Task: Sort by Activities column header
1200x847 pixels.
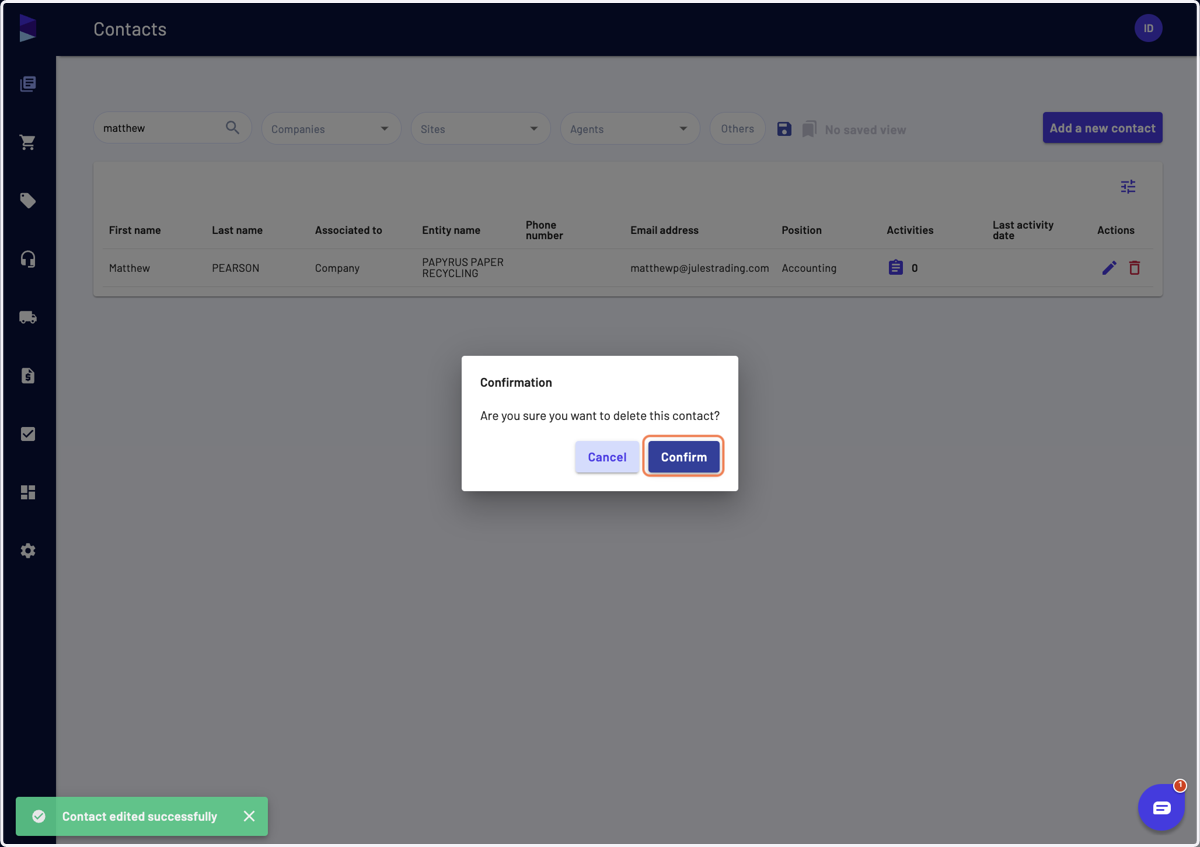Action: pos(910,230)
